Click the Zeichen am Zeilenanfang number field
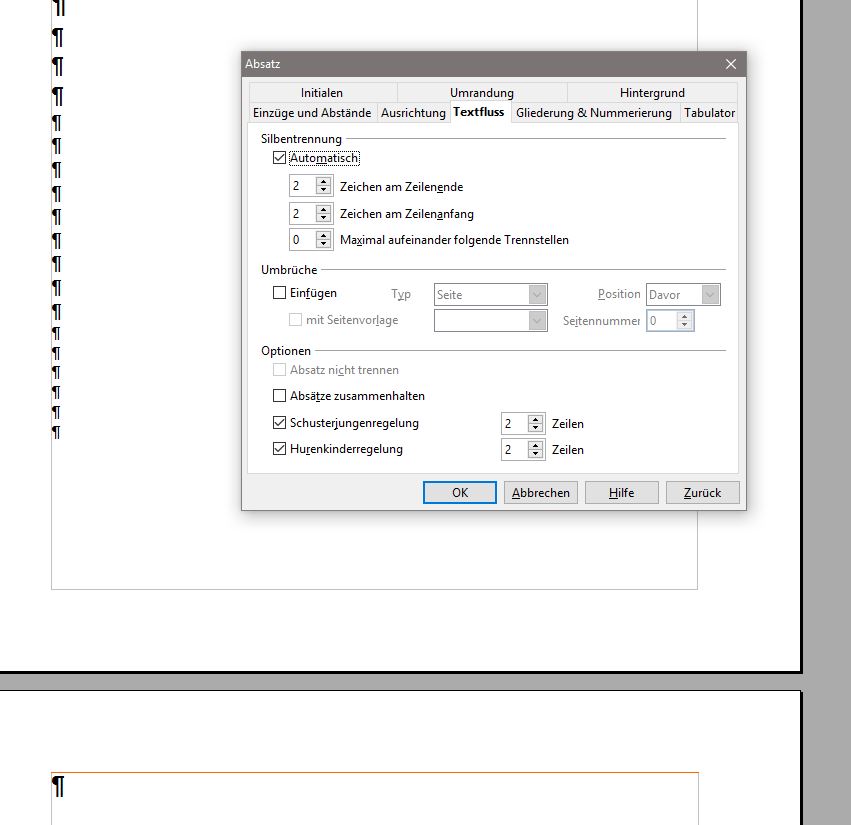851x825 pixels. point(303,213)
